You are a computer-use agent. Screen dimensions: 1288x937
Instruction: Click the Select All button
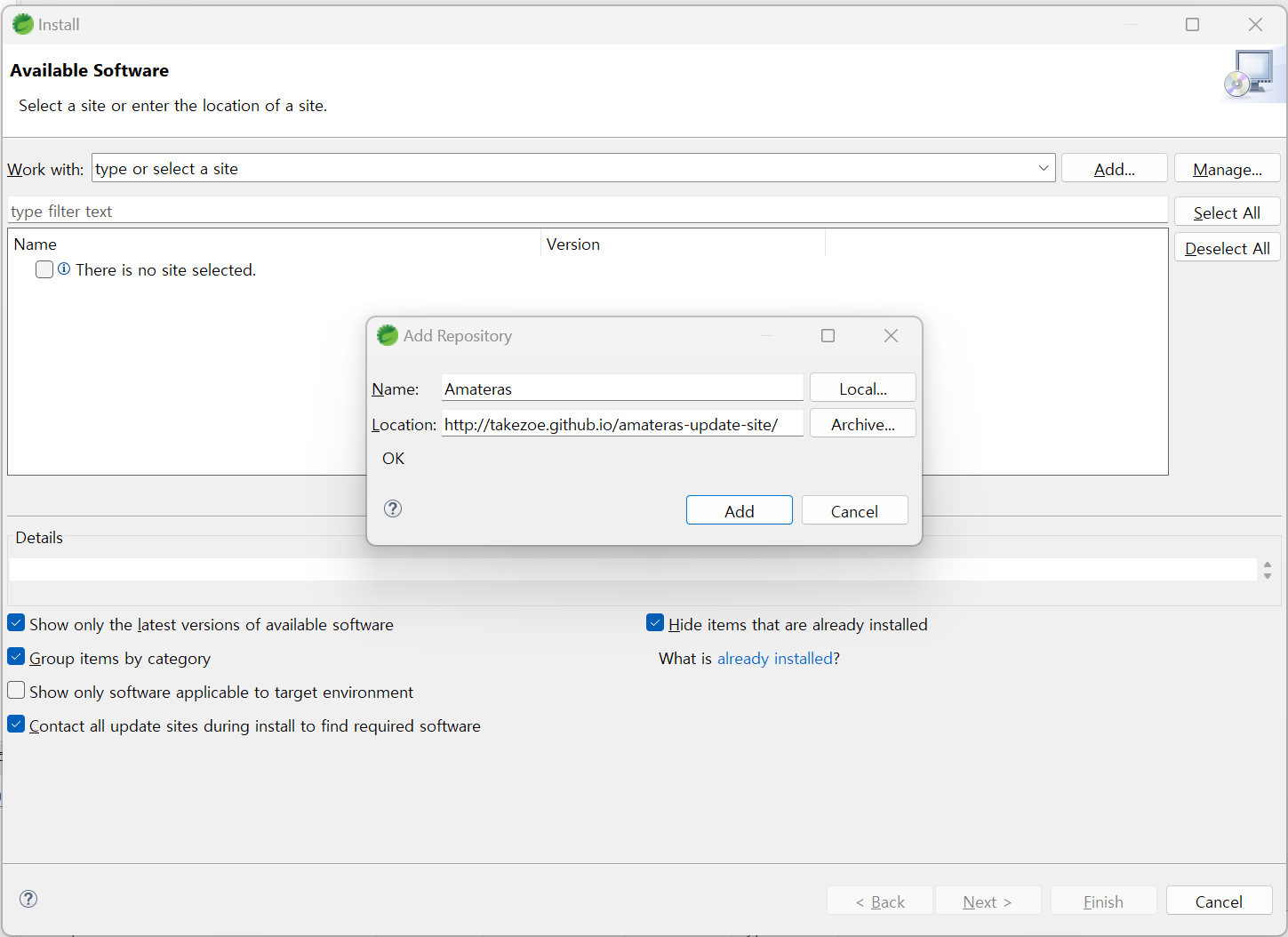pos(1228,212)
